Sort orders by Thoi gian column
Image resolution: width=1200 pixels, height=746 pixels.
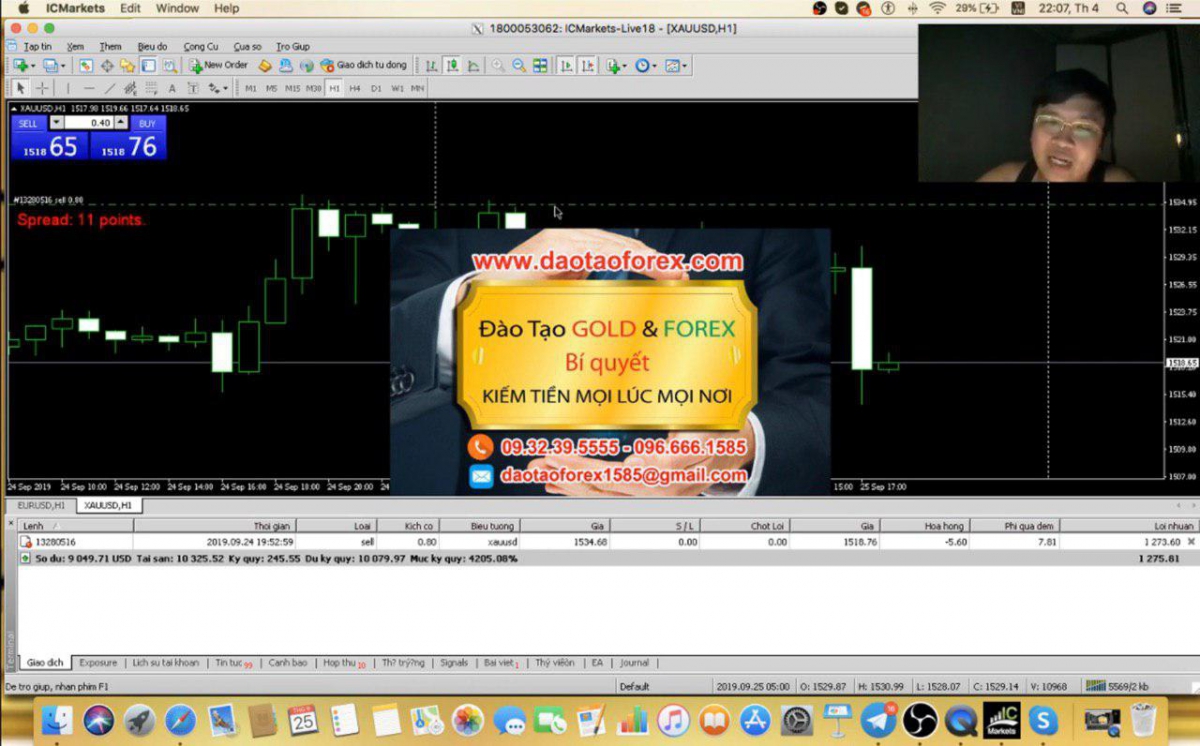[215, 525]
